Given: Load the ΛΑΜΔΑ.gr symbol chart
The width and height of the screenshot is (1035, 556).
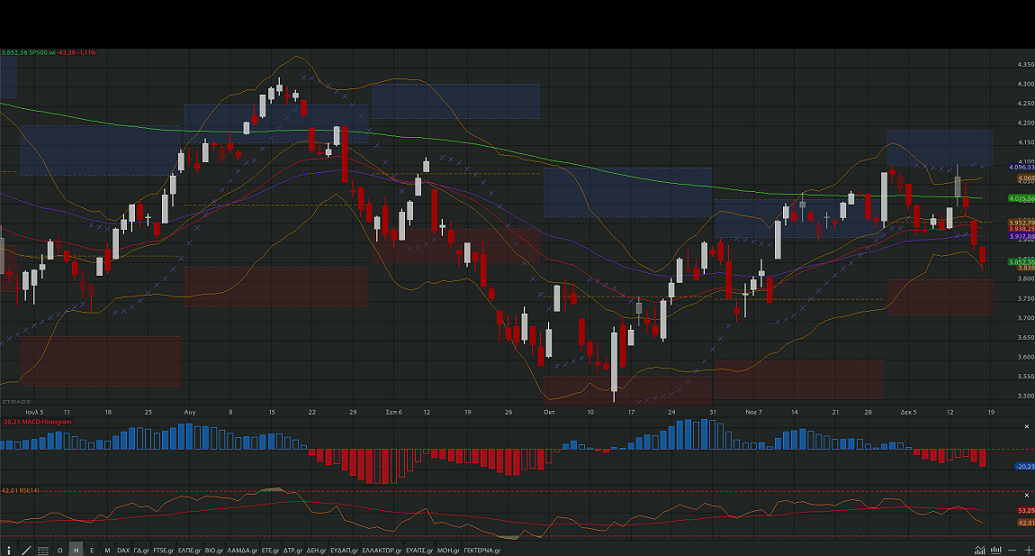Looking at the screenshot, I should tap(242, 550).
